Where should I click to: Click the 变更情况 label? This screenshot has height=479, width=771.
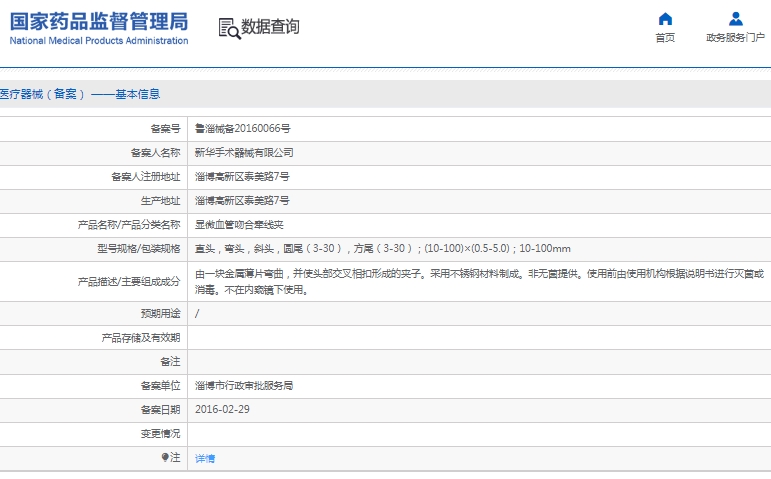160,433
